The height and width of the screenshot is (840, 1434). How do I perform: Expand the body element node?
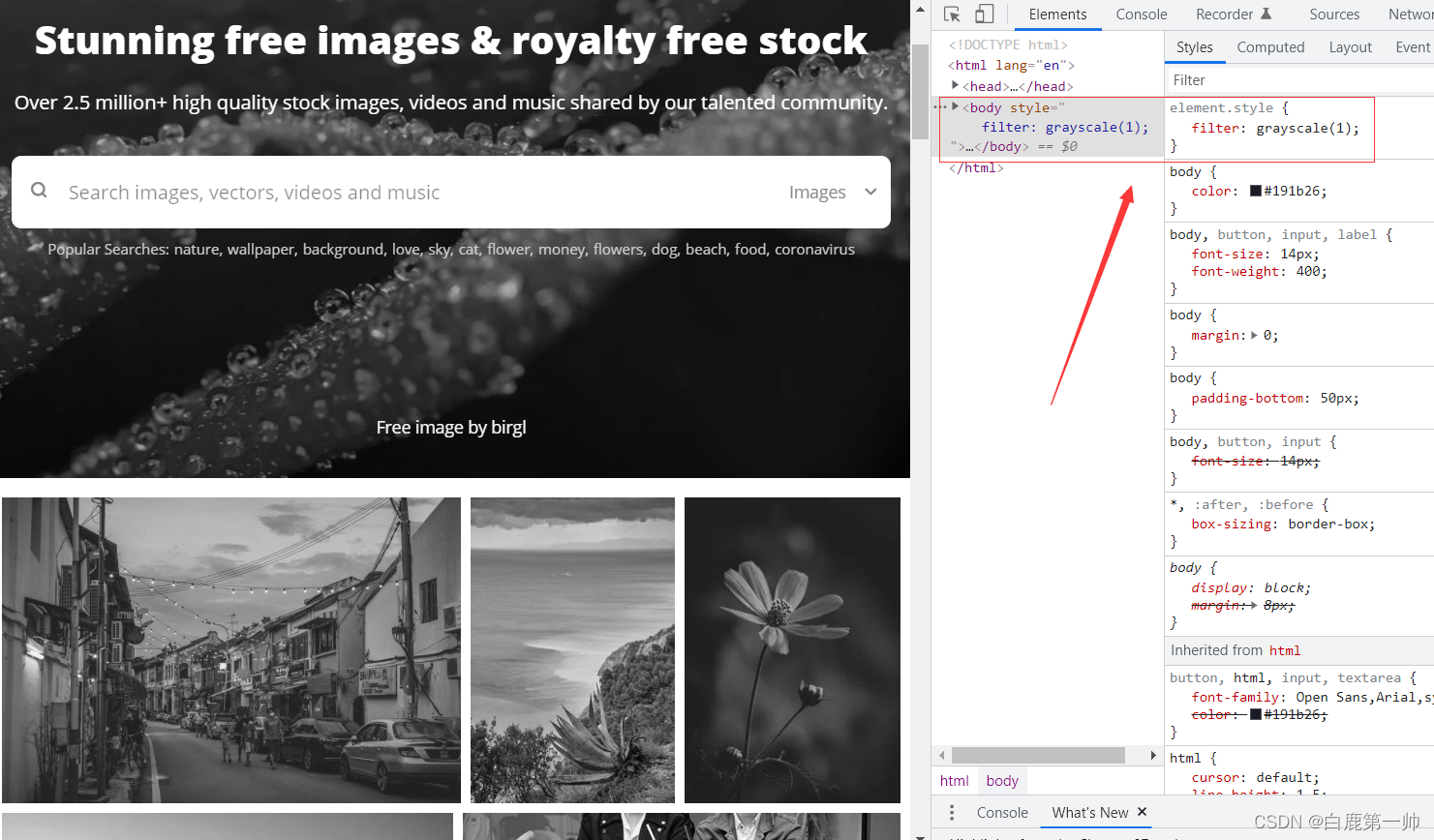955,107
